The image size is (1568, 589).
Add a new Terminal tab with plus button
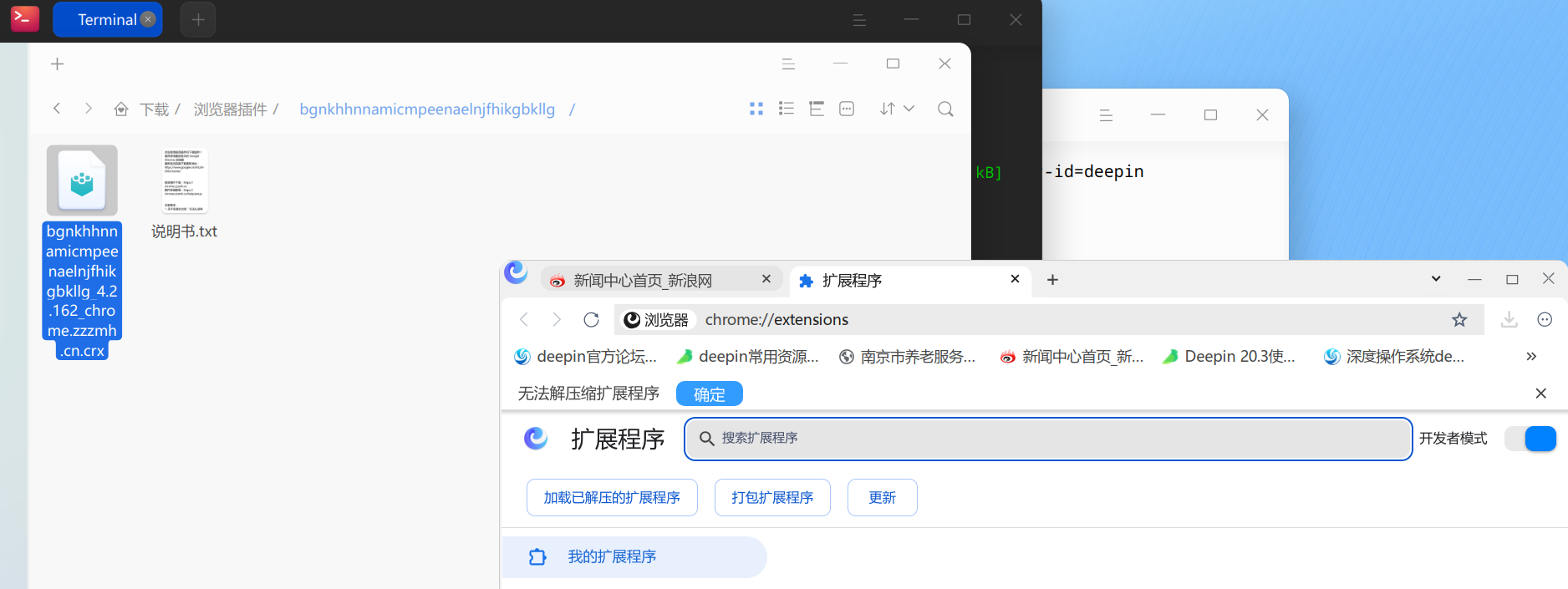pyautogui.click(x=198, y=19)
